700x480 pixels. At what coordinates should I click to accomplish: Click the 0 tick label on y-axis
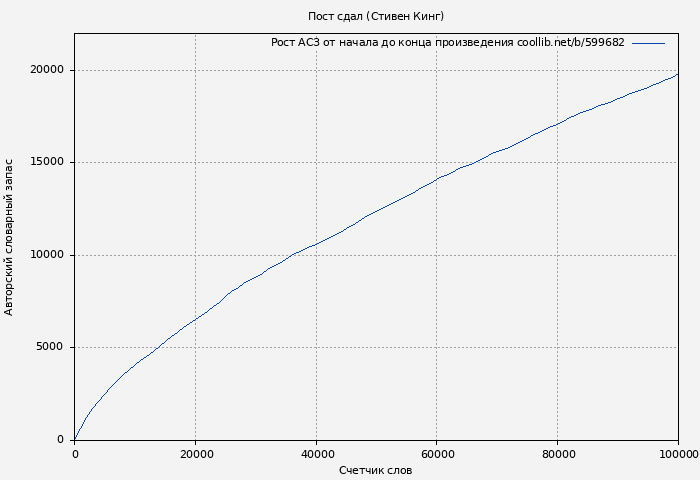pyautogui.click(x=62, y=440)
